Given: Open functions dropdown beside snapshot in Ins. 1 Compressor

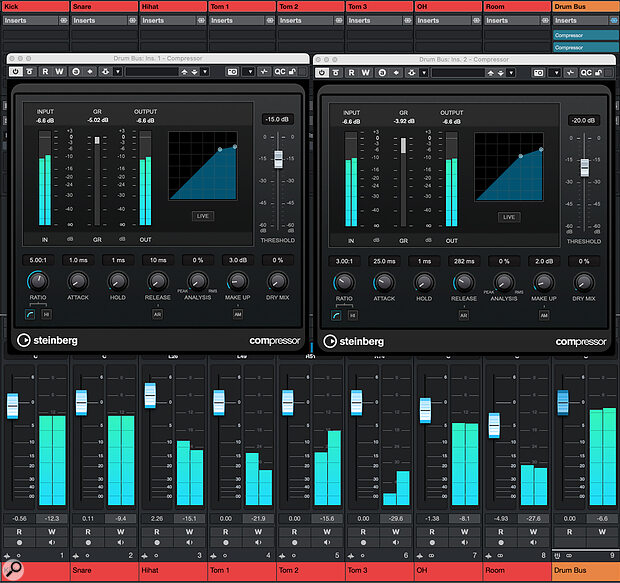Looking at the screenshot, I should (250, 72).
